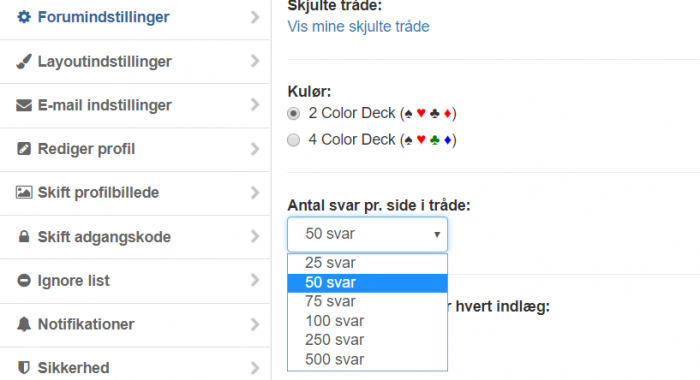Go to the Notifikationer menu entry

[x=135, y=324]
